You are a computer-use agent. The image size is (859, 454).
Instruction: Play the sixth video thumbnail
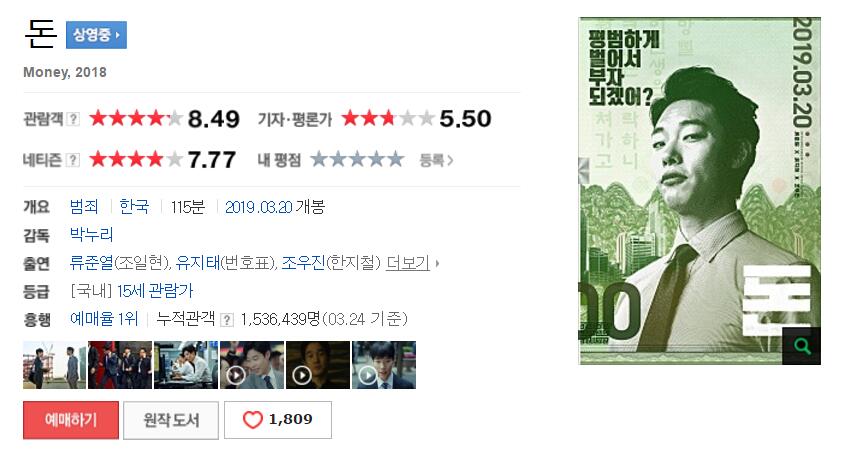[383, 365]
